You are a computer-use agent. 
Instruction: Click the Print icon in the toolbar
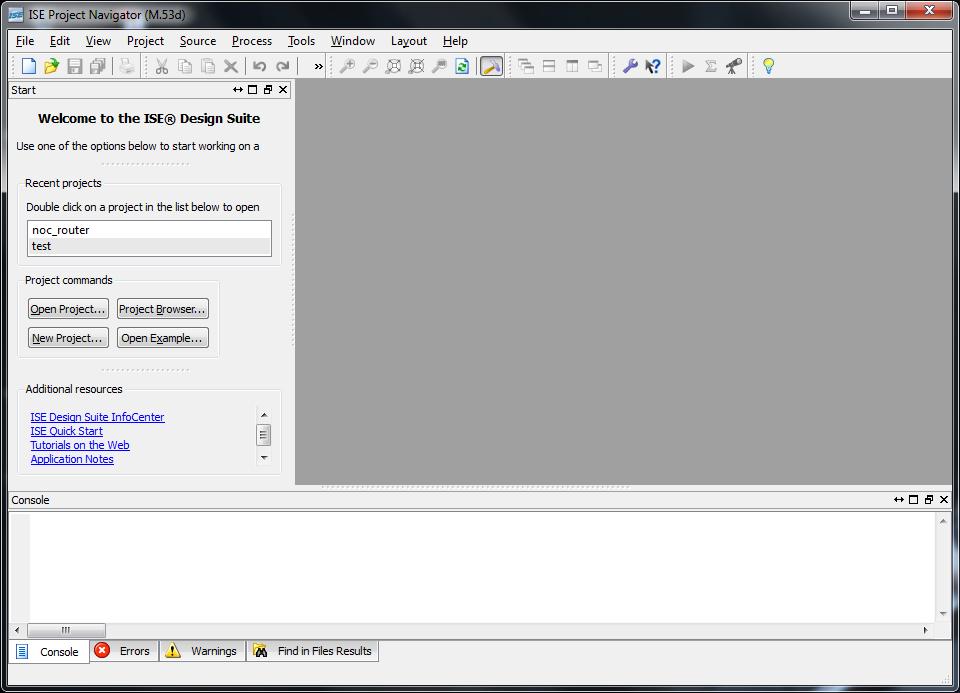[x=127, y=66]
